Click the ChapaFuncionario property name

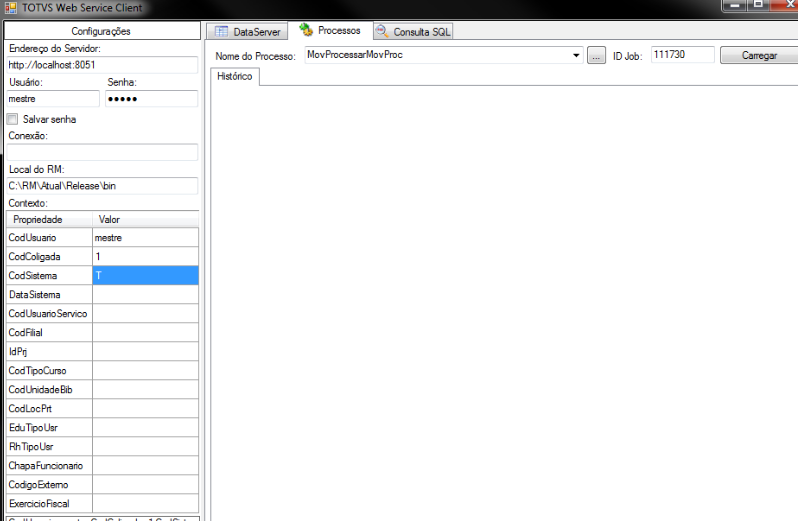(45, 466)
